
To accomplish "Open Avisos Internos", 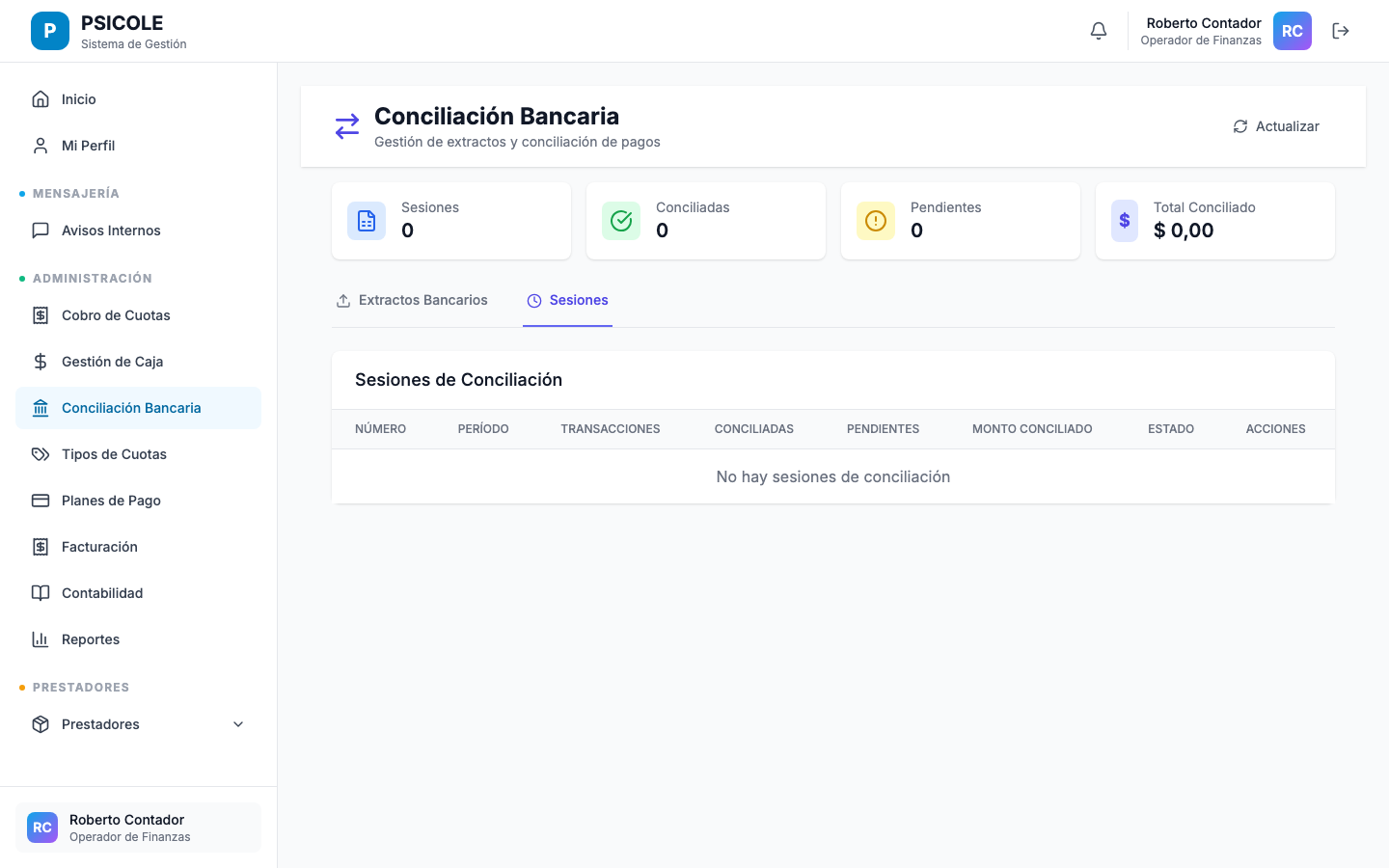I will pos(138,231).
